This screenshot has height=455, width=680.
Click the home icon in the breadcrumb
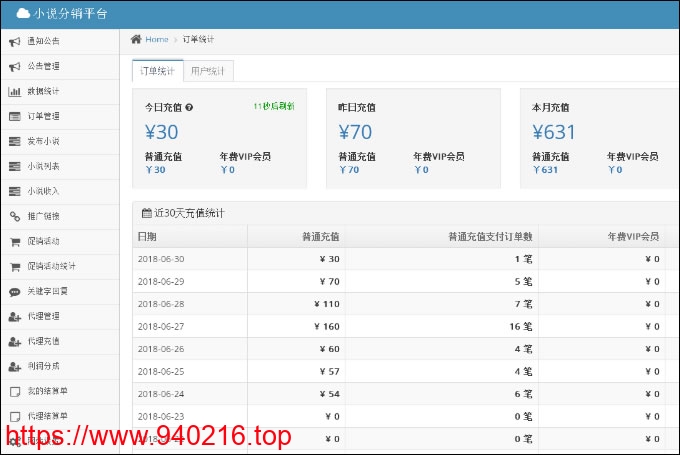click(x=136, y=39)
